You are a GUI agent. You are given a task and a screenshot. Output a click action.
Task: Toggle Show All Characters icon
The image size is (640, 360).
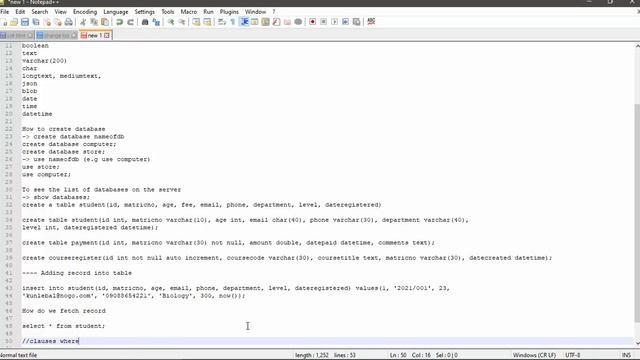coord(233,22)
